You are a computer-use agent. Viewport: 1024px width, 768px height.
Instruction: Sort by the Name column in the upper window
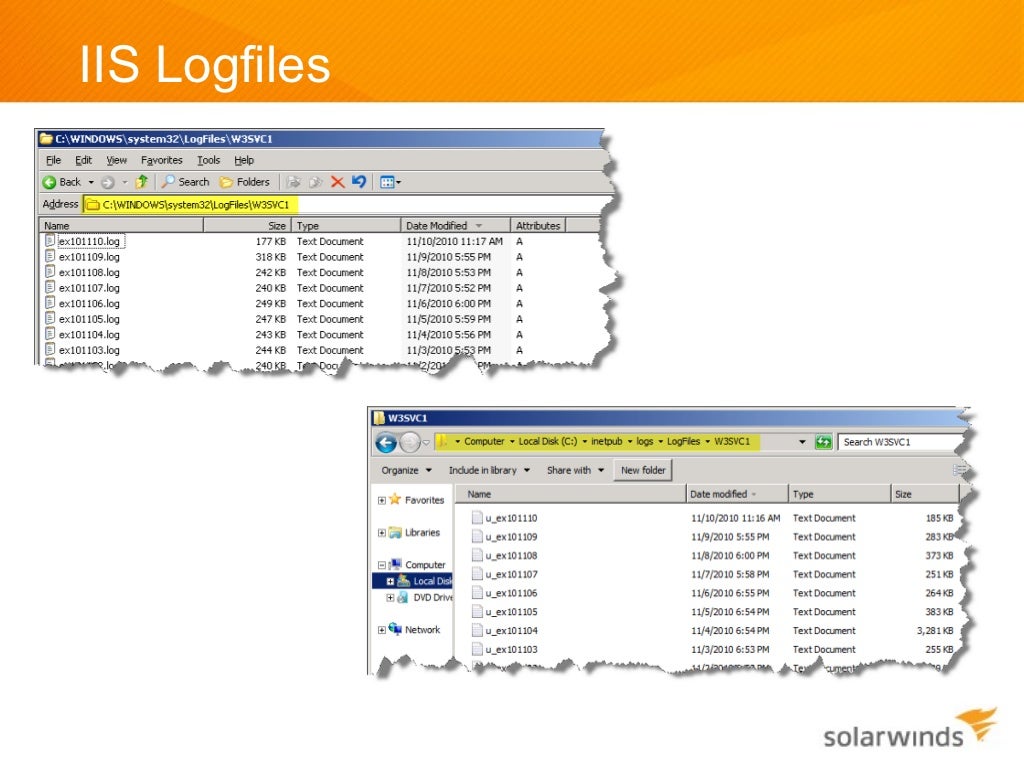tap(121, 225)
